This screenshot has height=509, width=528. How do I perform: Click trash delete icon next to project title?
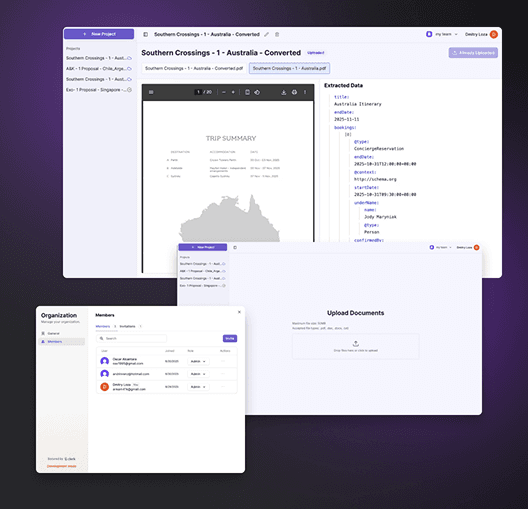pyautogui.click(x=277, y=34)
